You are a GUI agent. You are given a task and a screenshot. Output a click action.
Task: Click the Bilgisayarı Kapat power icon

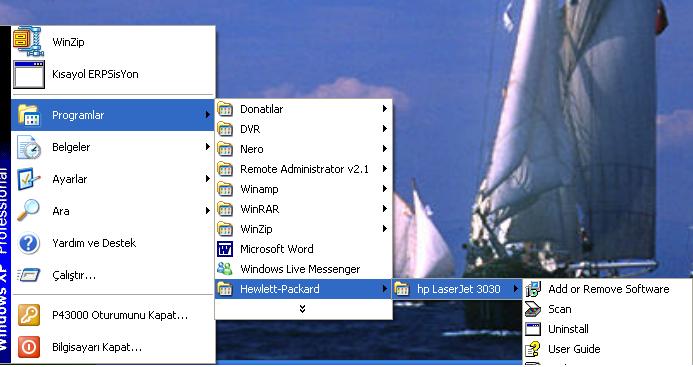[29, 347]
